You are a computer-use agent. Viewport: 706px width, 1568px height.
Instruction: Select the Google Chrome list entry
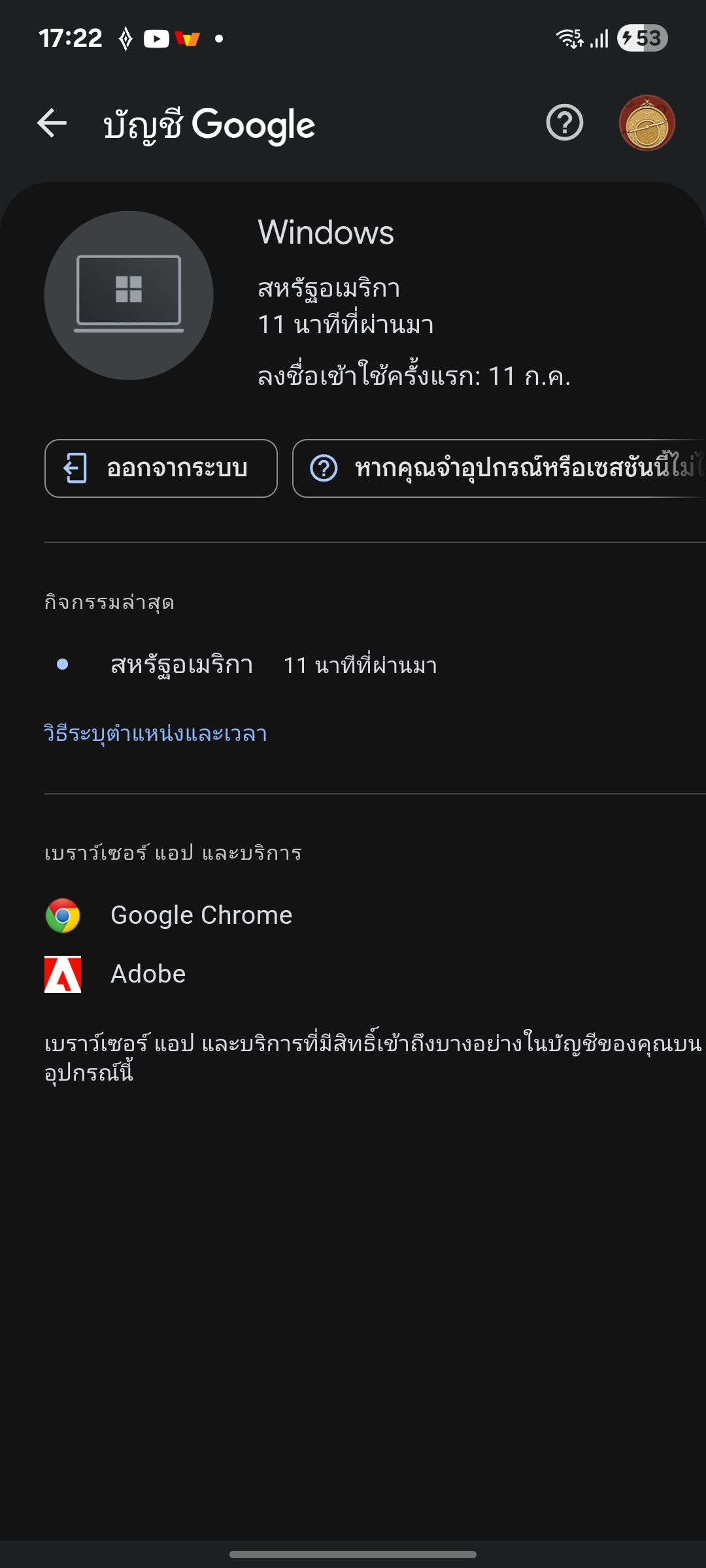click(201, 915)
